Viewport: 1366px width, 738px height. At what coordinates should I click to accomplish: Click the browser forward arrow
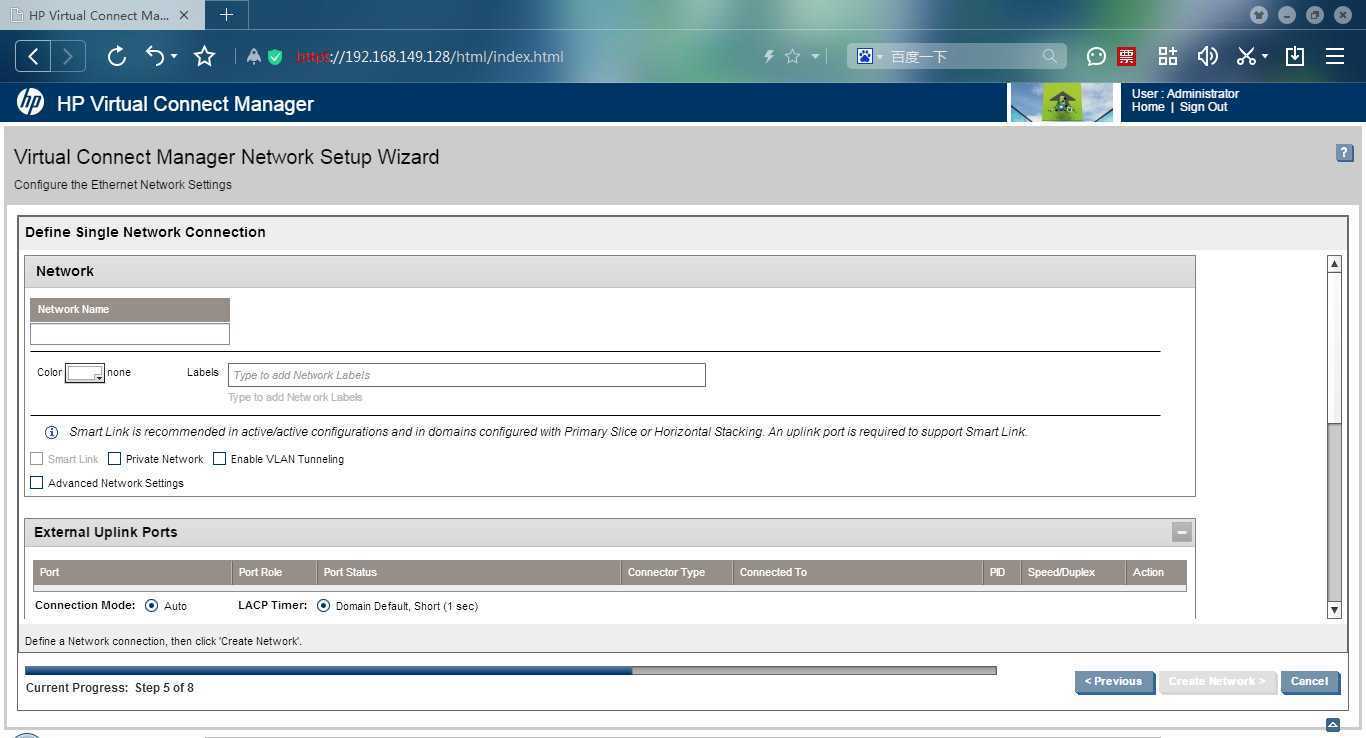tap(68, 57)
